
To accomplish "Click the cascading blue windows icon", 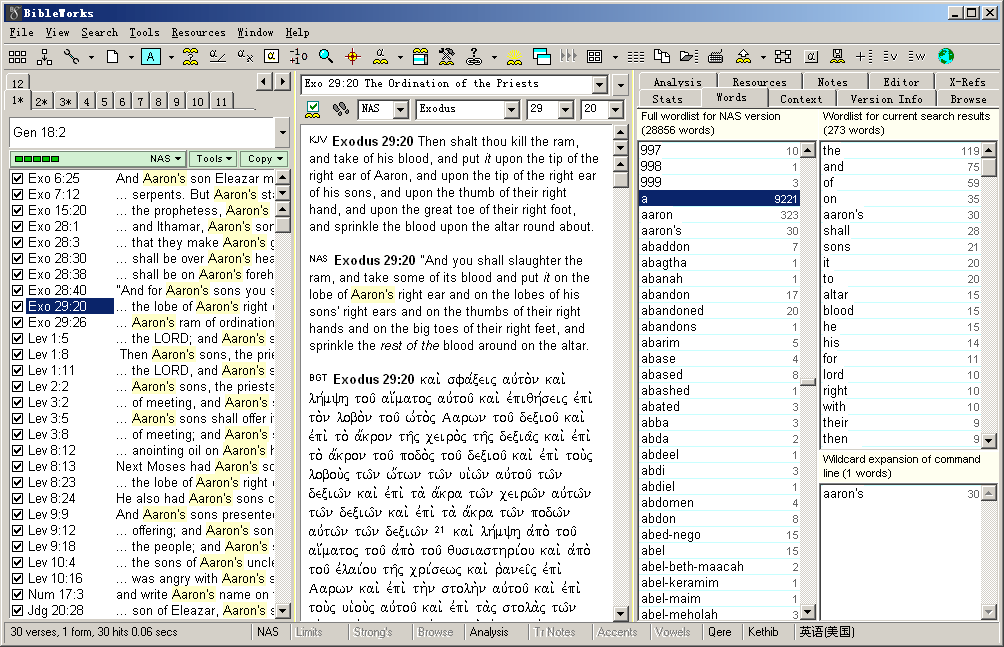I will [542, 57].
